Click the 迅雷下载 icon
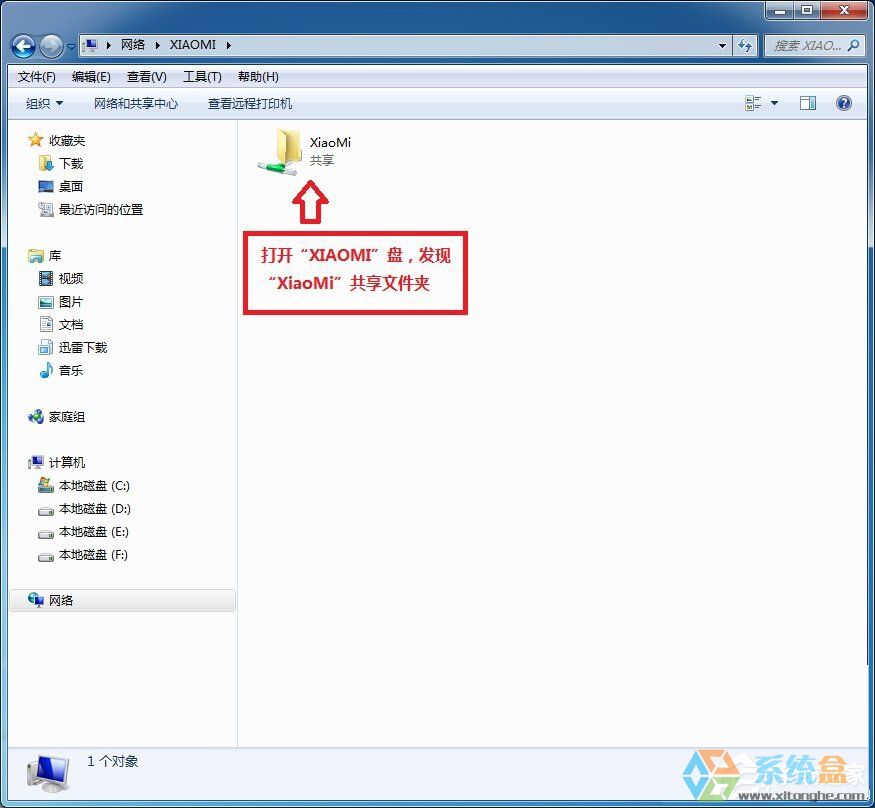The height and width of the screenshot is (808, 875). pyautogui.click(x=46, y=348)
